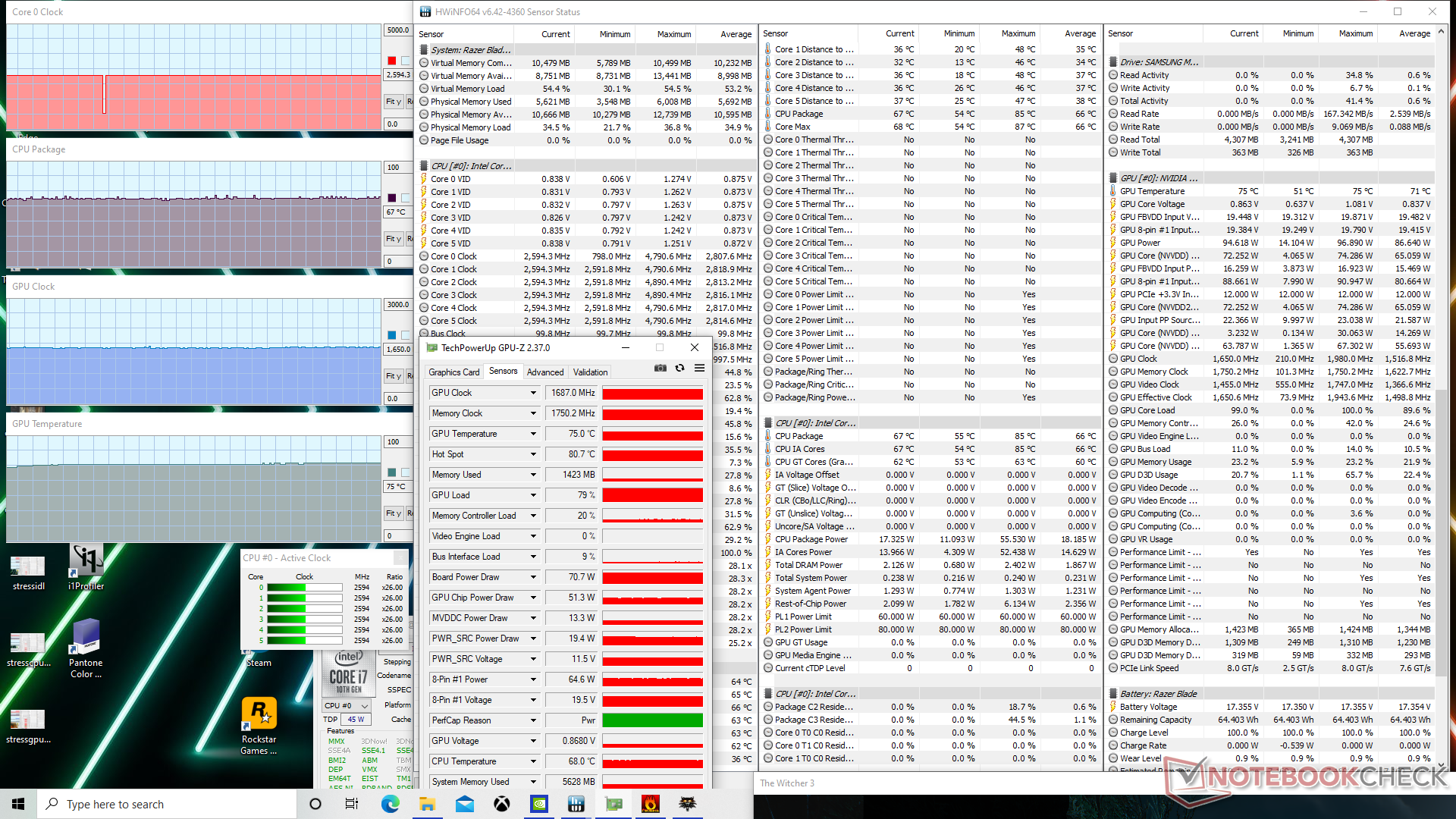Open the PerfCap Reason sensor dropdown
1456x819 pixels.
click(x=533, y=720)
